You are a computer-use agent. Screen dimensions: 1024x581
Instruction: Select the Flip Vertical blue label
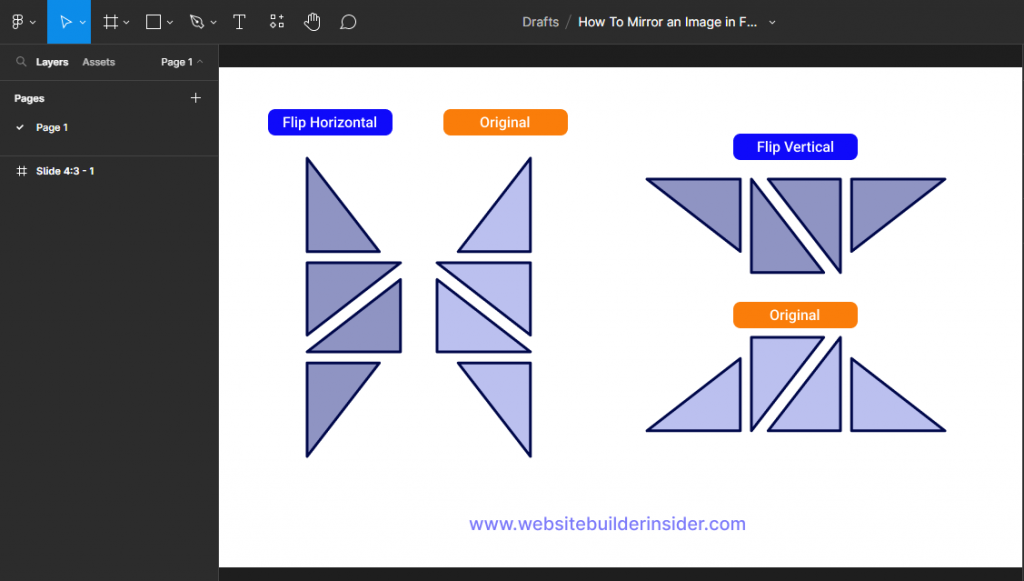click(795, 147)
